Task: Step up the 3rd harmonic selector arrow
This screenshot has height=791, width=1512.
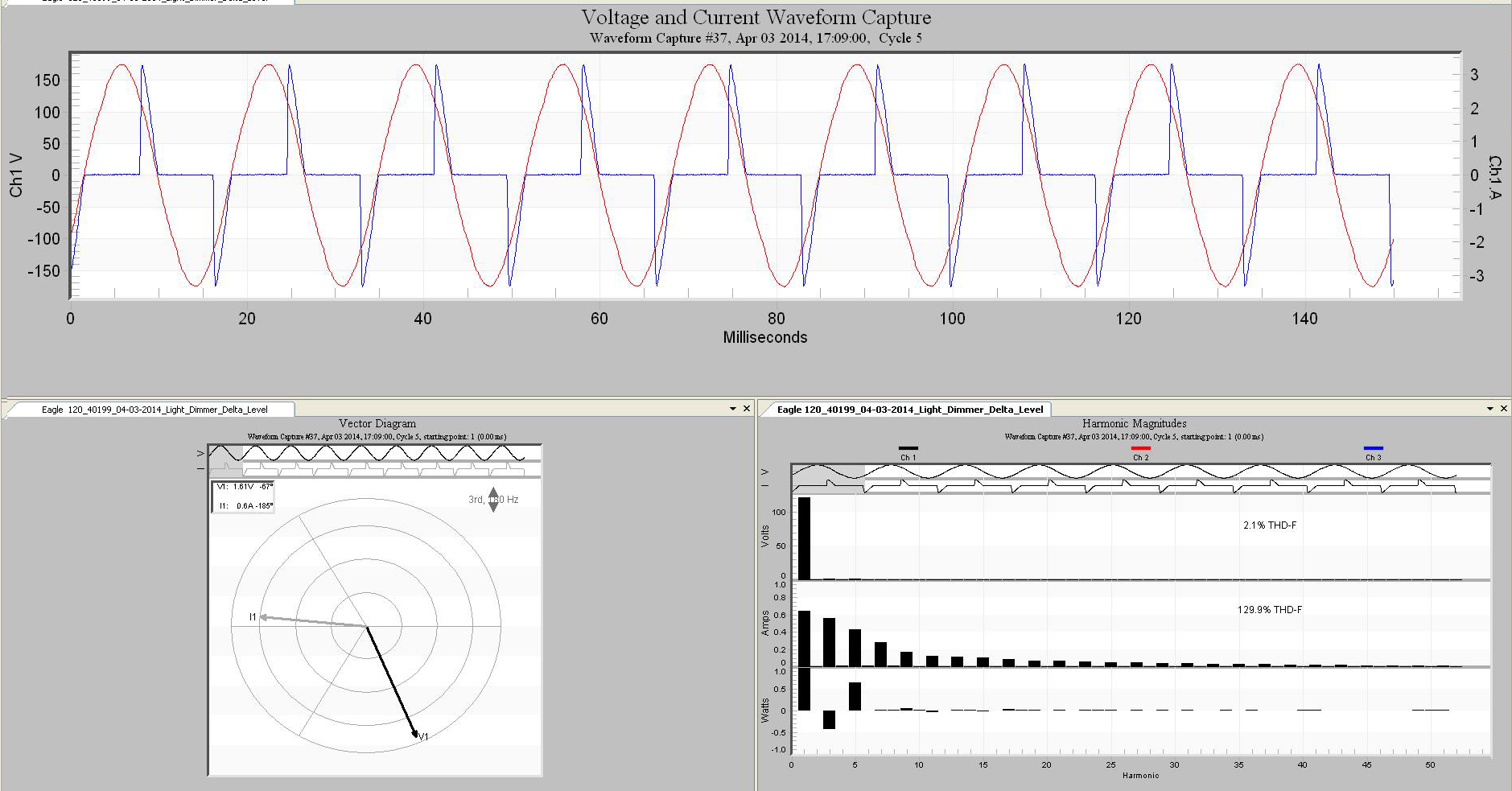Action: tap(492, 492)
